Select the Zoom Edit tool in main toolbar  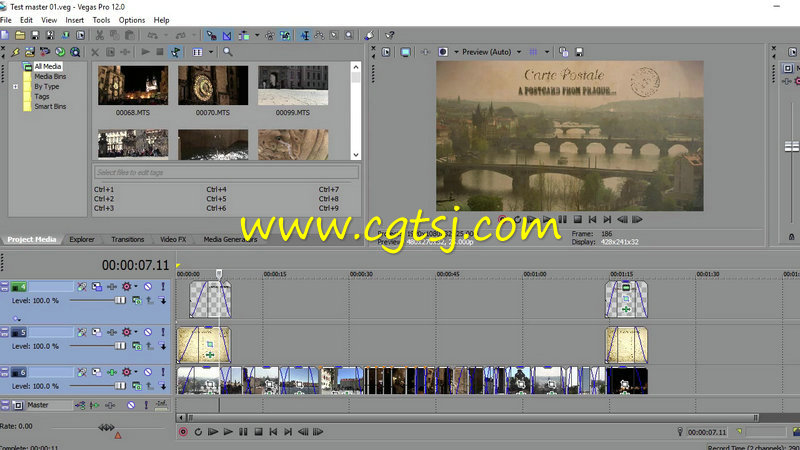tap(349, 35)
